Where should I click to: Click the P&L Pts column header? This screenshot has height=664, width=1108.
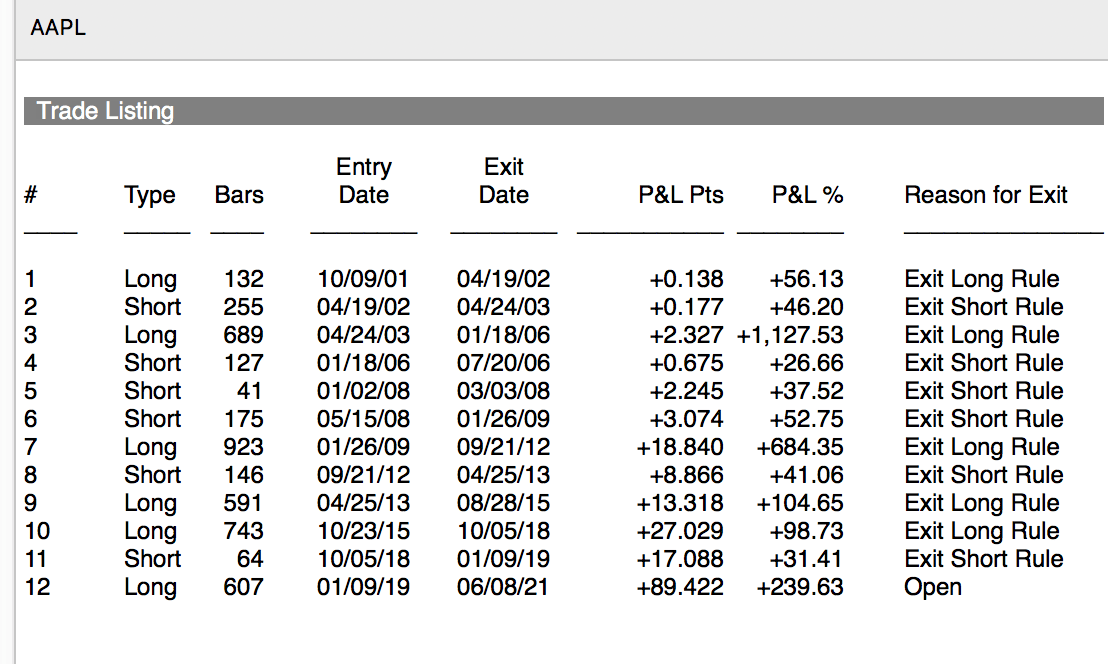click(681, 195)
